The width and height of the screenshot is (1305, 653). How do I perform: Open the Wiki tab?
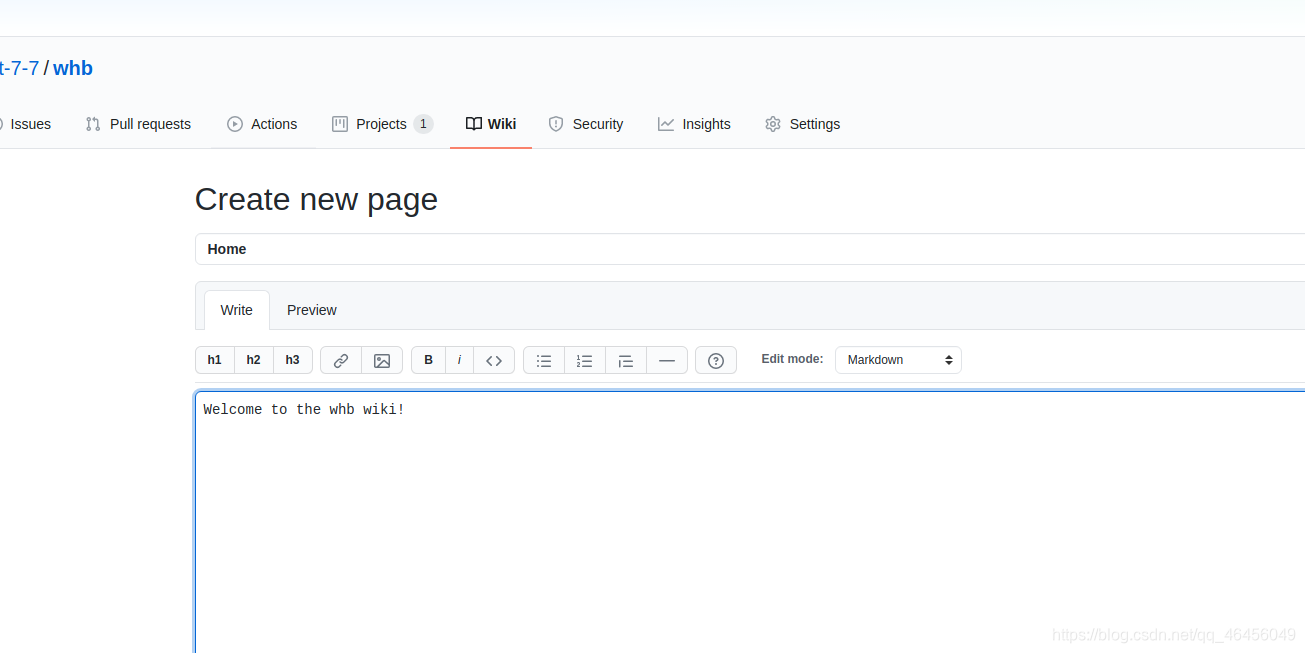491,124
